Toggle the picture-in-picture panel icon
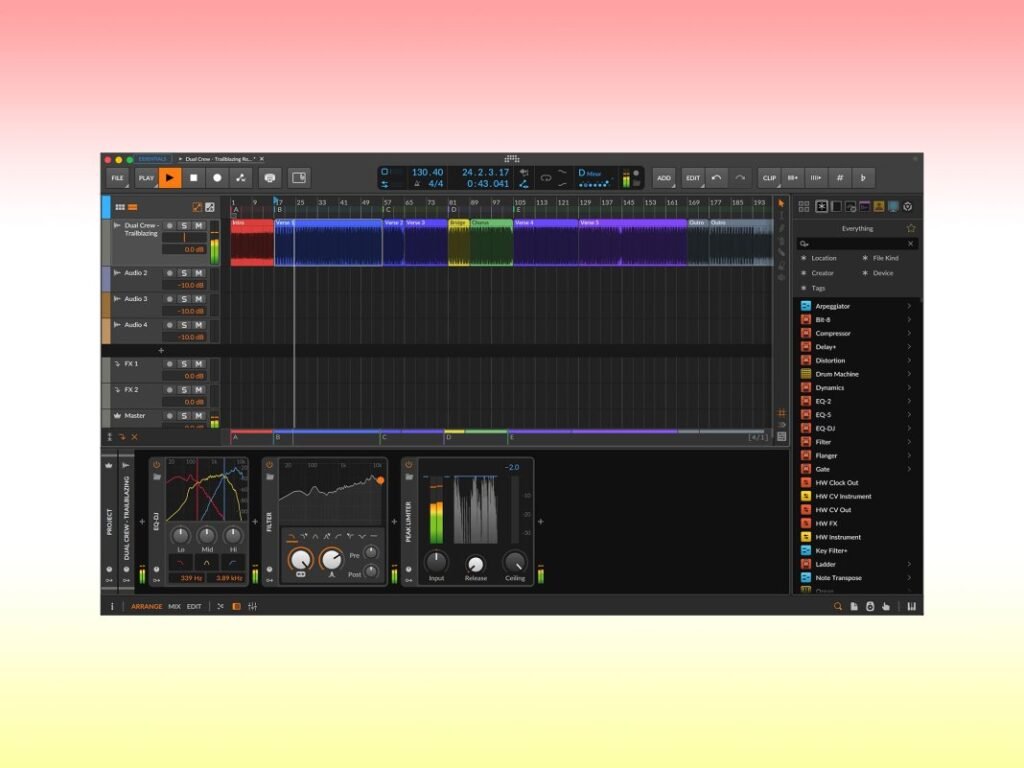Viewport: 1024px width, 768px height. point(299,178)
